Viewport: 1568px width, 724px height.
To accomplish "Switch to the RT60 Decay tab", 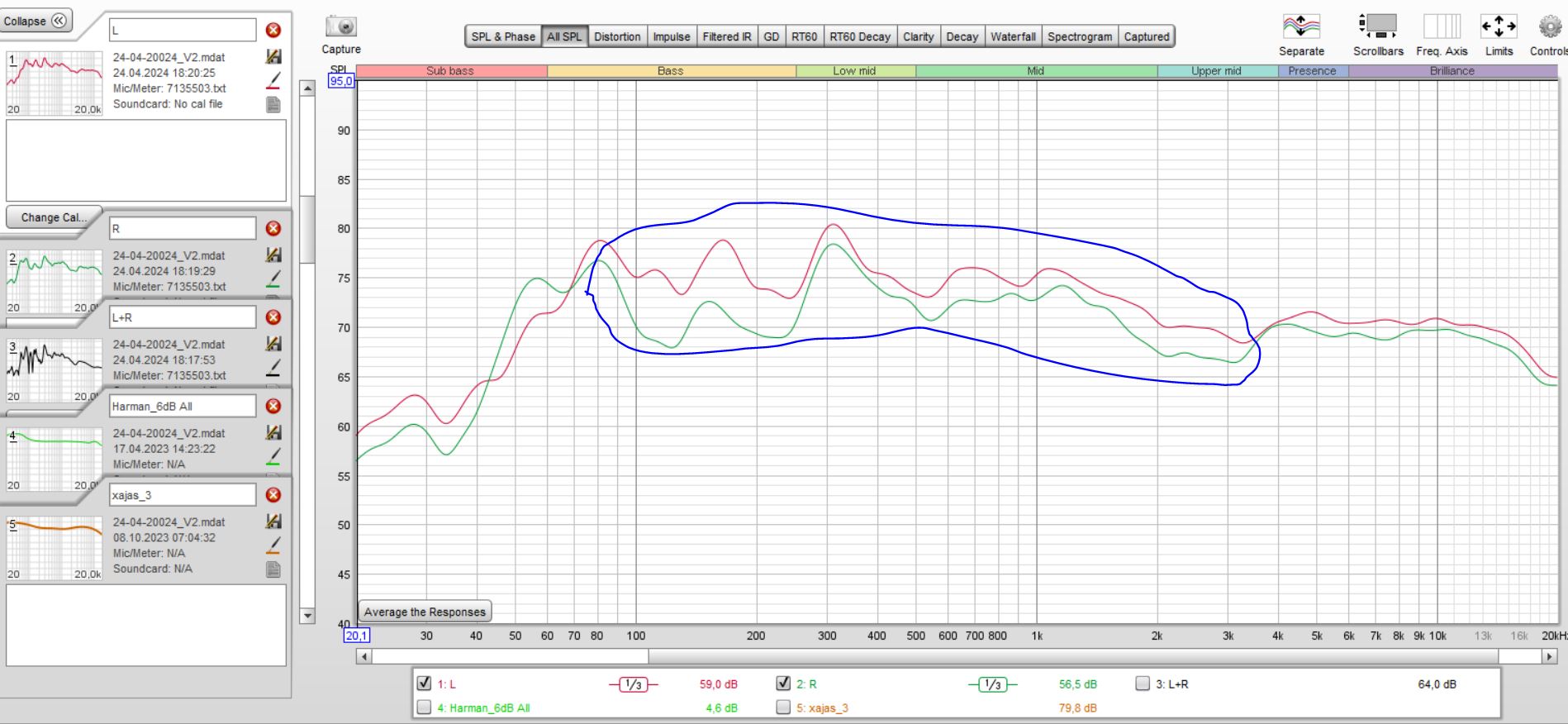I will [860, 36].
